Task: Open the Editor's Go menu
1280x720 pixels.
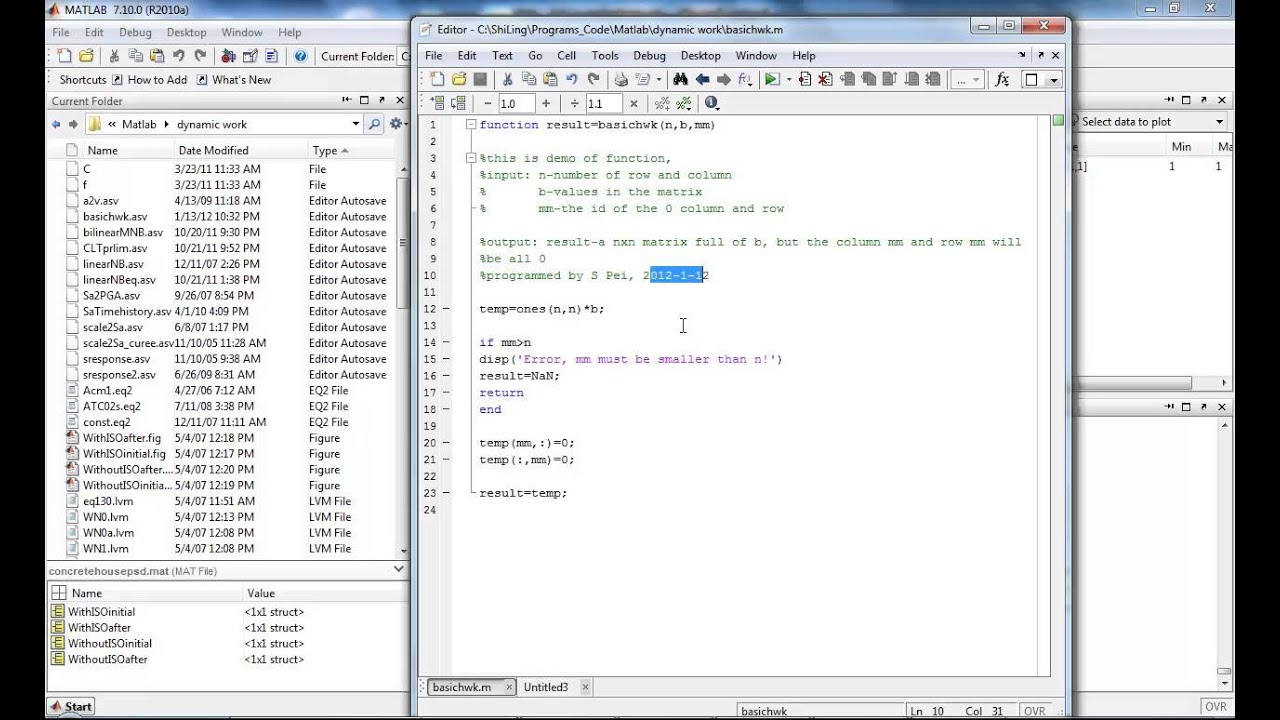Action: click(535, 56)
